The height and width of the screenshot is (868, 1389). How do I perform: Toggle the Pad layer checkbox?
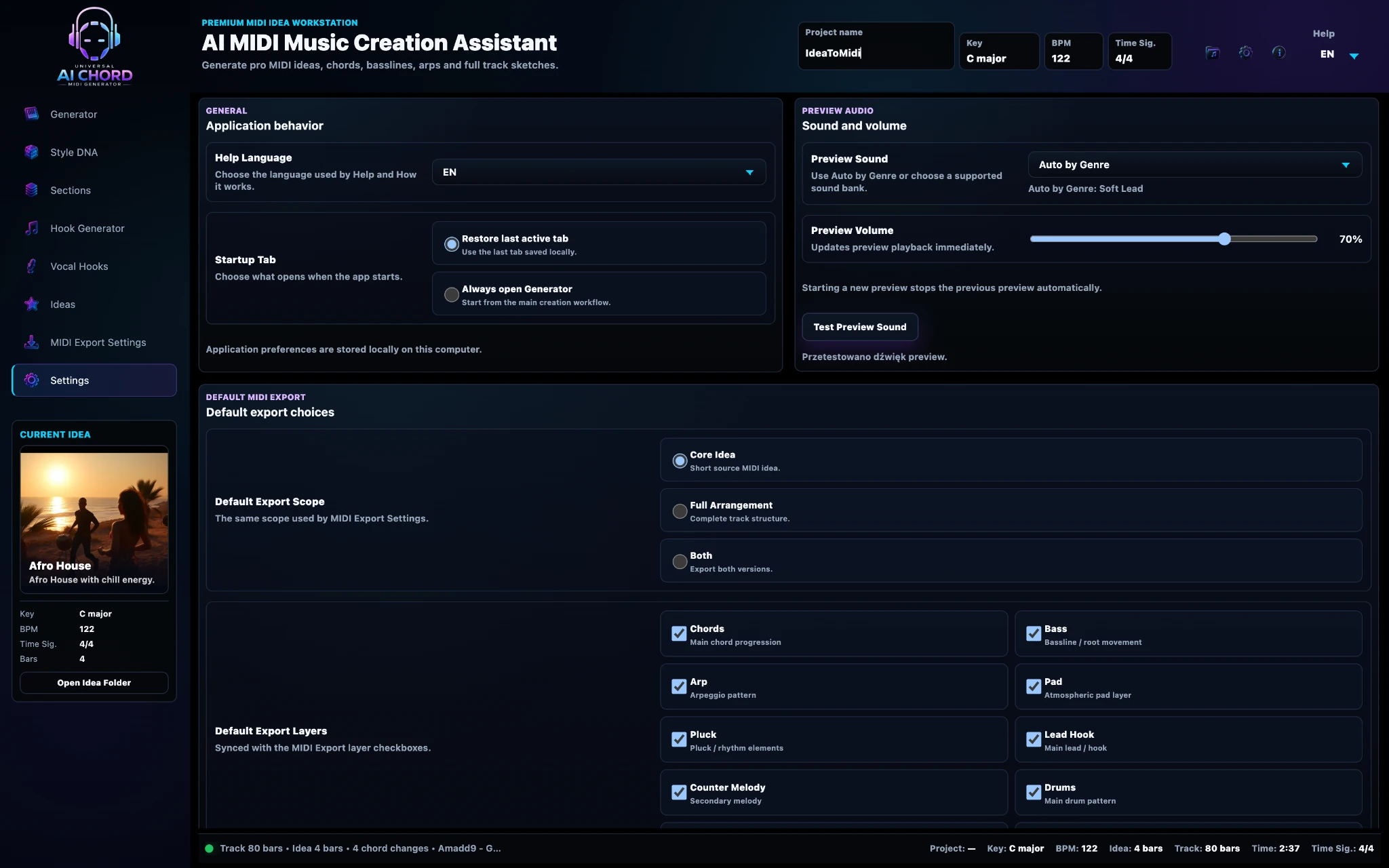coord(1034,686)
